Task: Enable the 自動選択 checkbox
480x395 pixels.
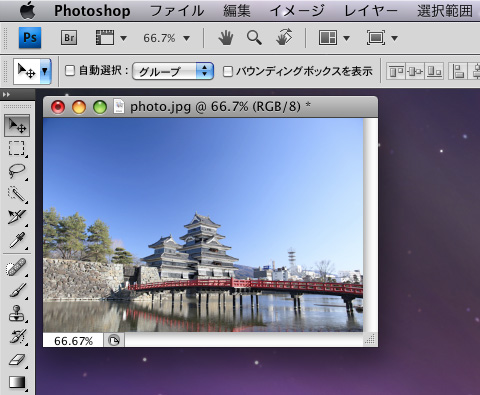Action: tap(70, 71)
